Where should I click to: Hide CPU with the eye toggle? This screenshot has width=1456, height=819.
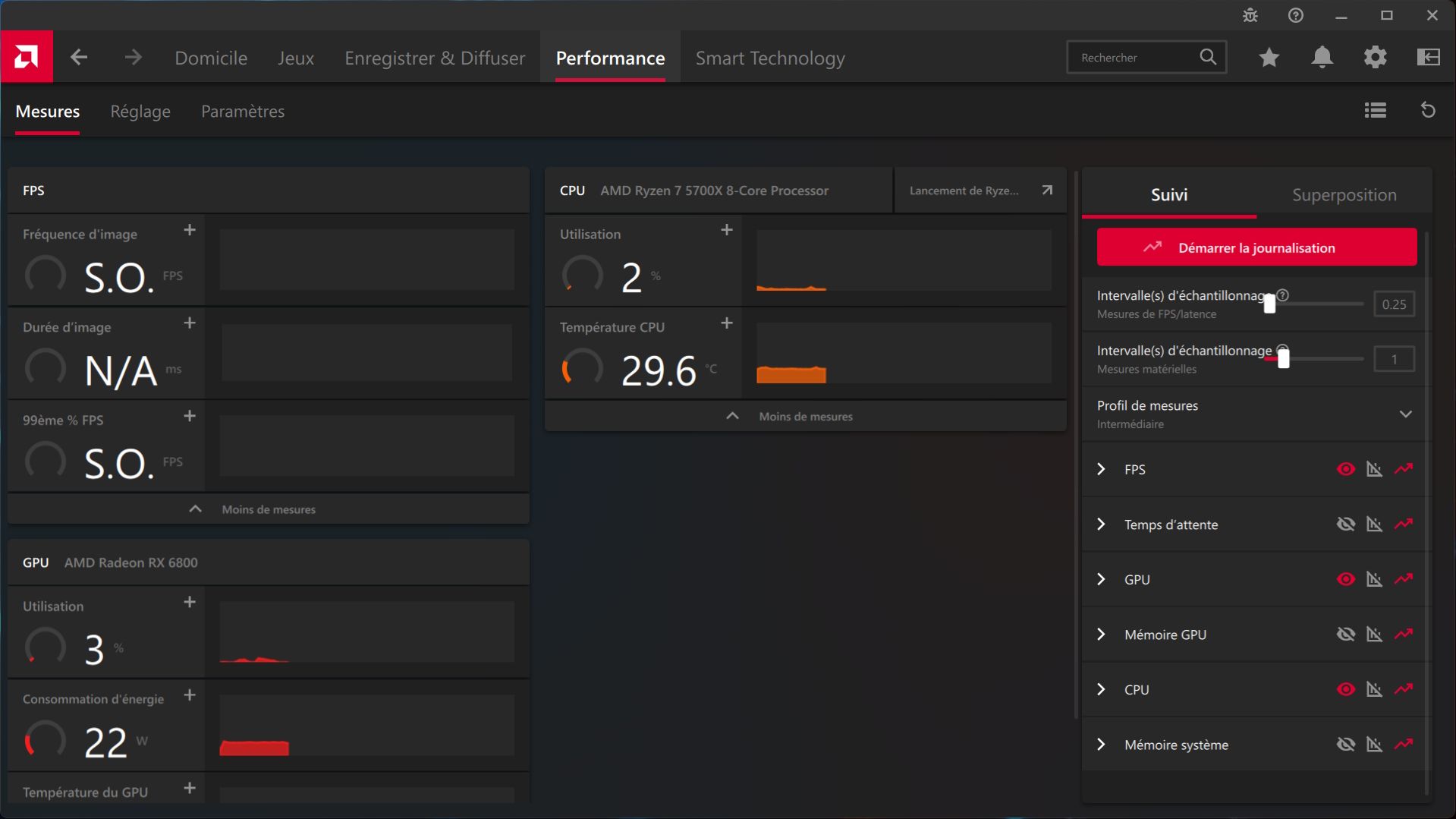1346,689
